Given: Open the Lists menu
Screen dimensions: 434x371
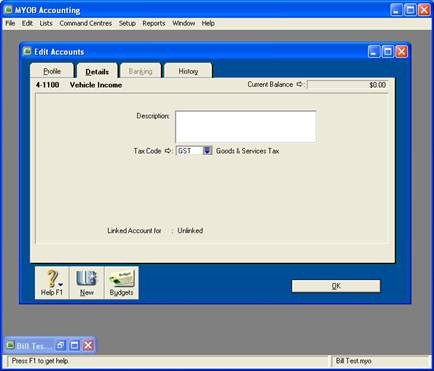Looking at the screenshot, I should 46,23.
